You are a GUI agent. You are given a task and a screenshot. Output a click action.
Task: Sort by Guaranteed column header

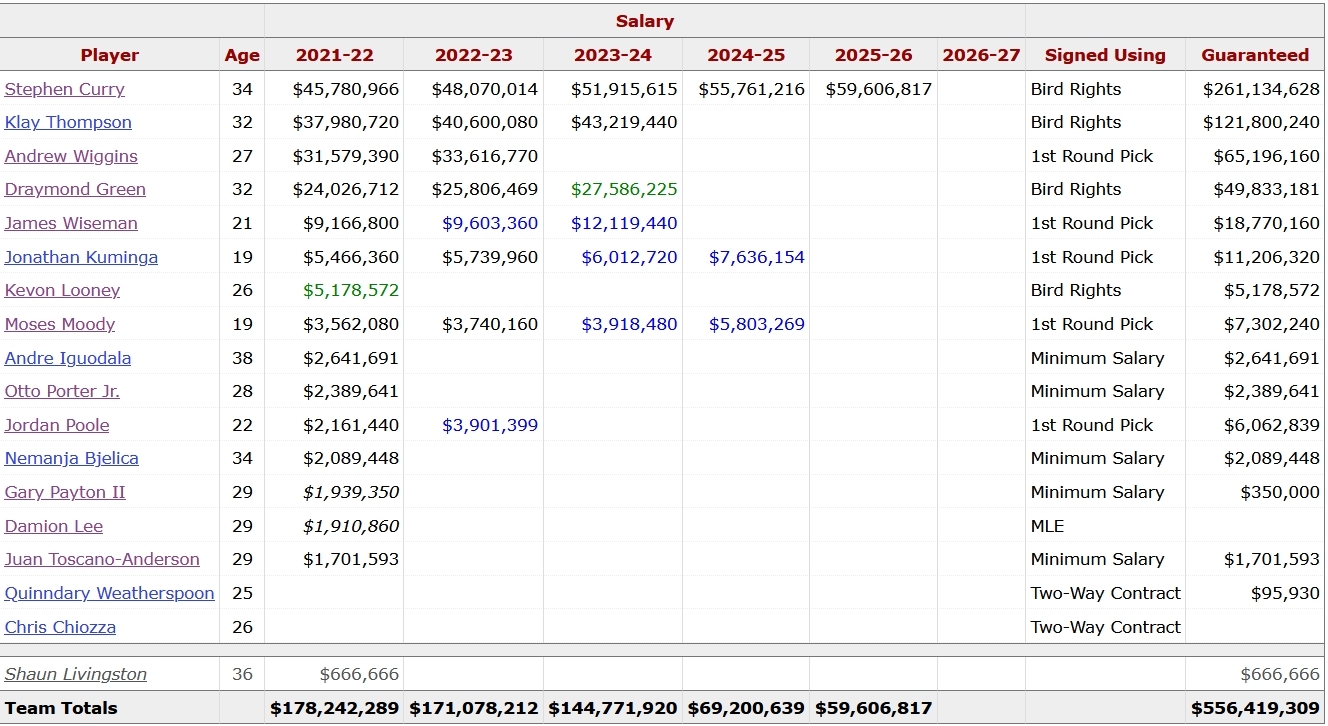(x=1255, y=55)
